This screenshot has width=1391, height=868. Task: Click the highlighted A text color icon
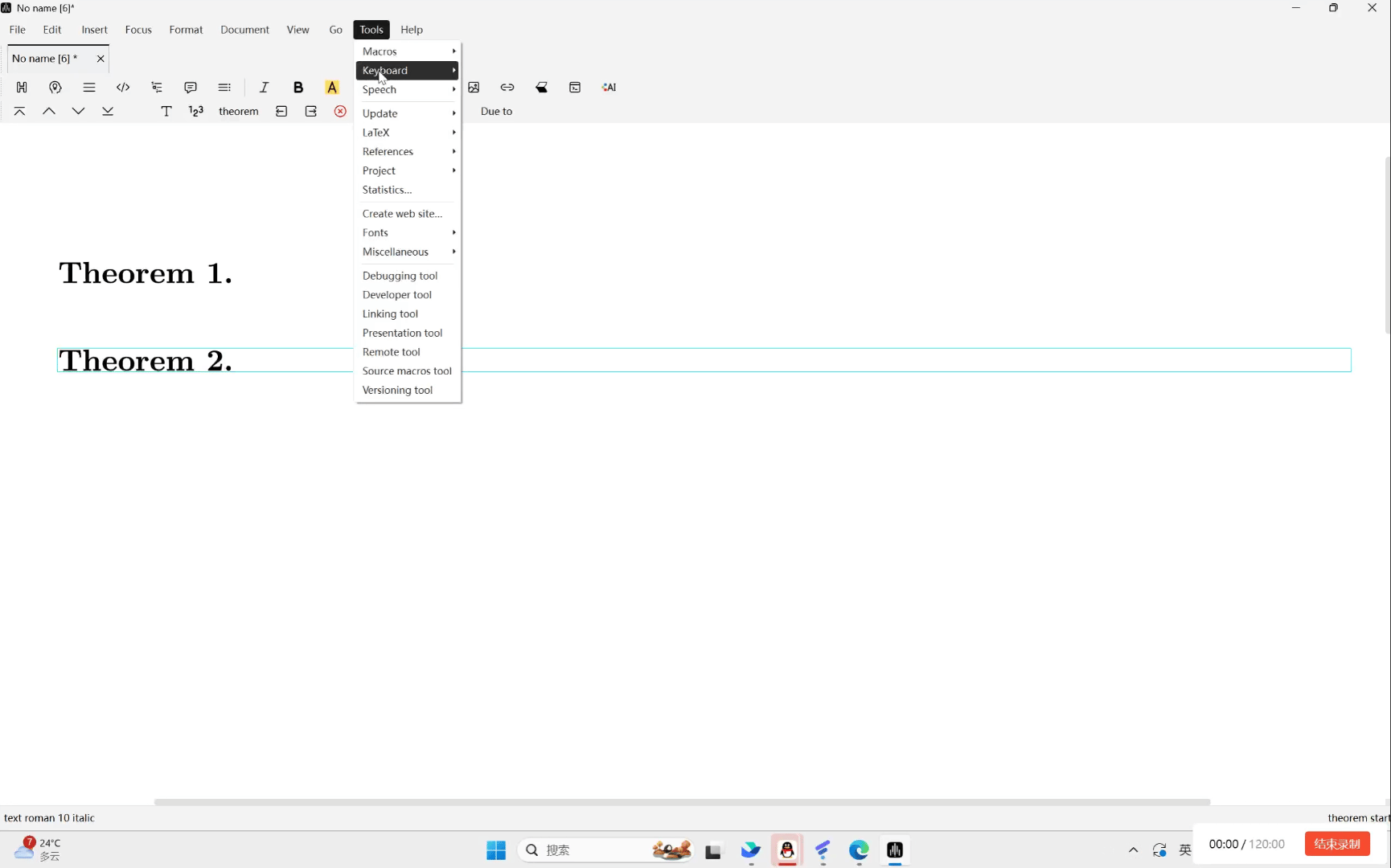tap(332, 88)
